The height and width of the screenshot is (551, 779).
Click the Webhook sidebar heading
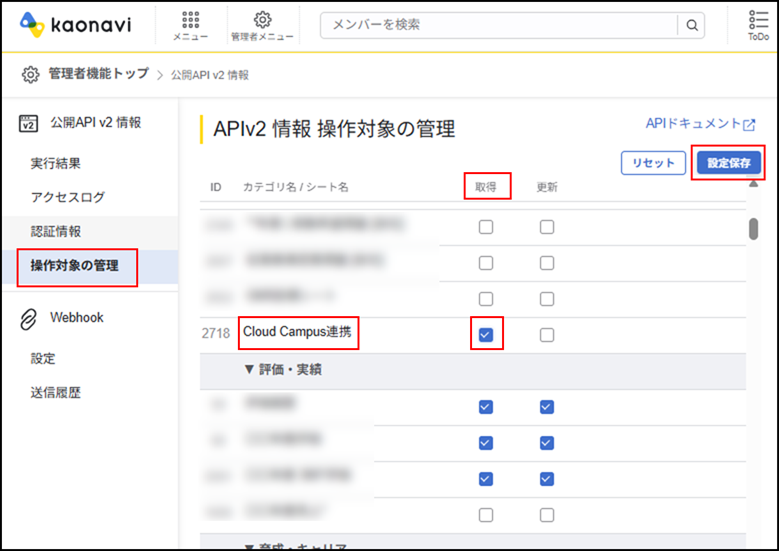click(77, 317)
